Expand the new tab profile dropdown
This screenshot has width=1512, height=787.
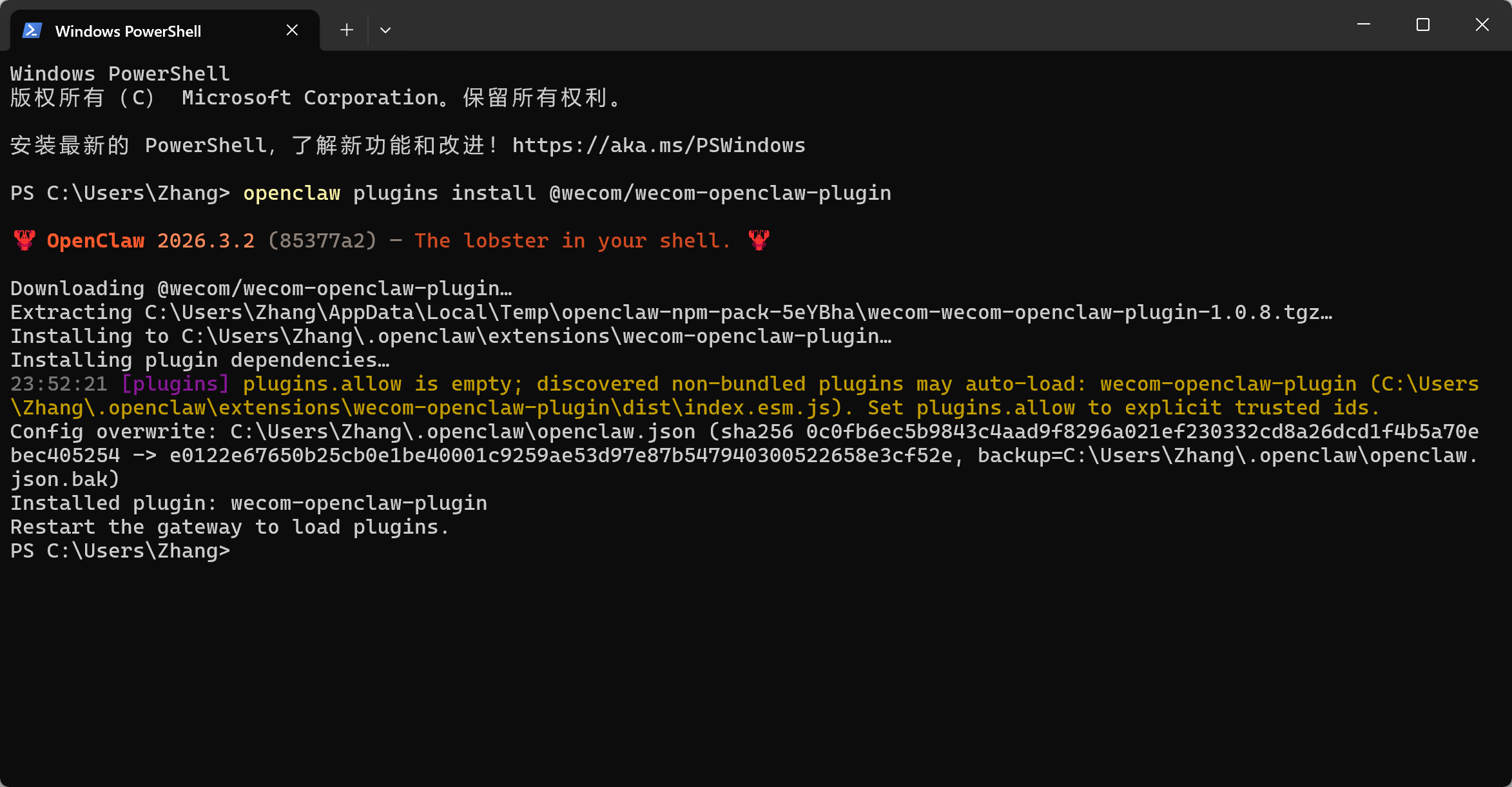click(385, 30)
